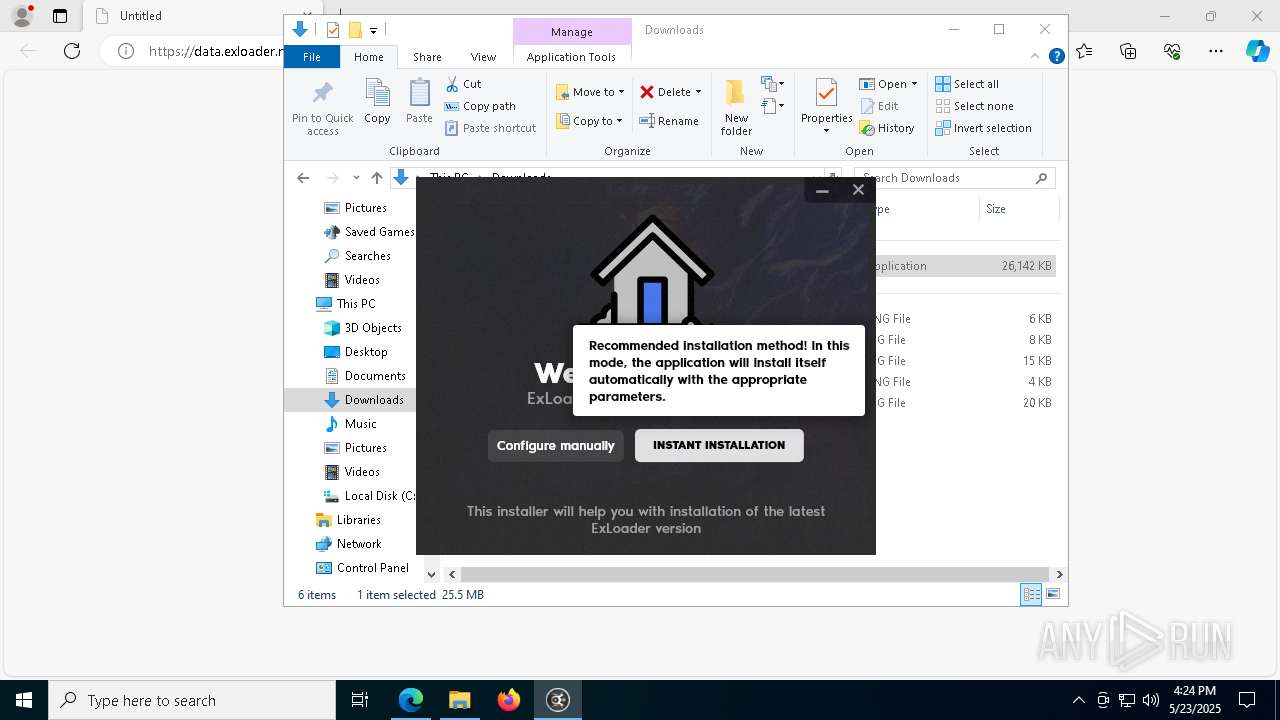Image resolution: width=1280 pixels, height=720 pixels.
Task: Open the Recent locations dropdown chevron
Action: point(356,178)
